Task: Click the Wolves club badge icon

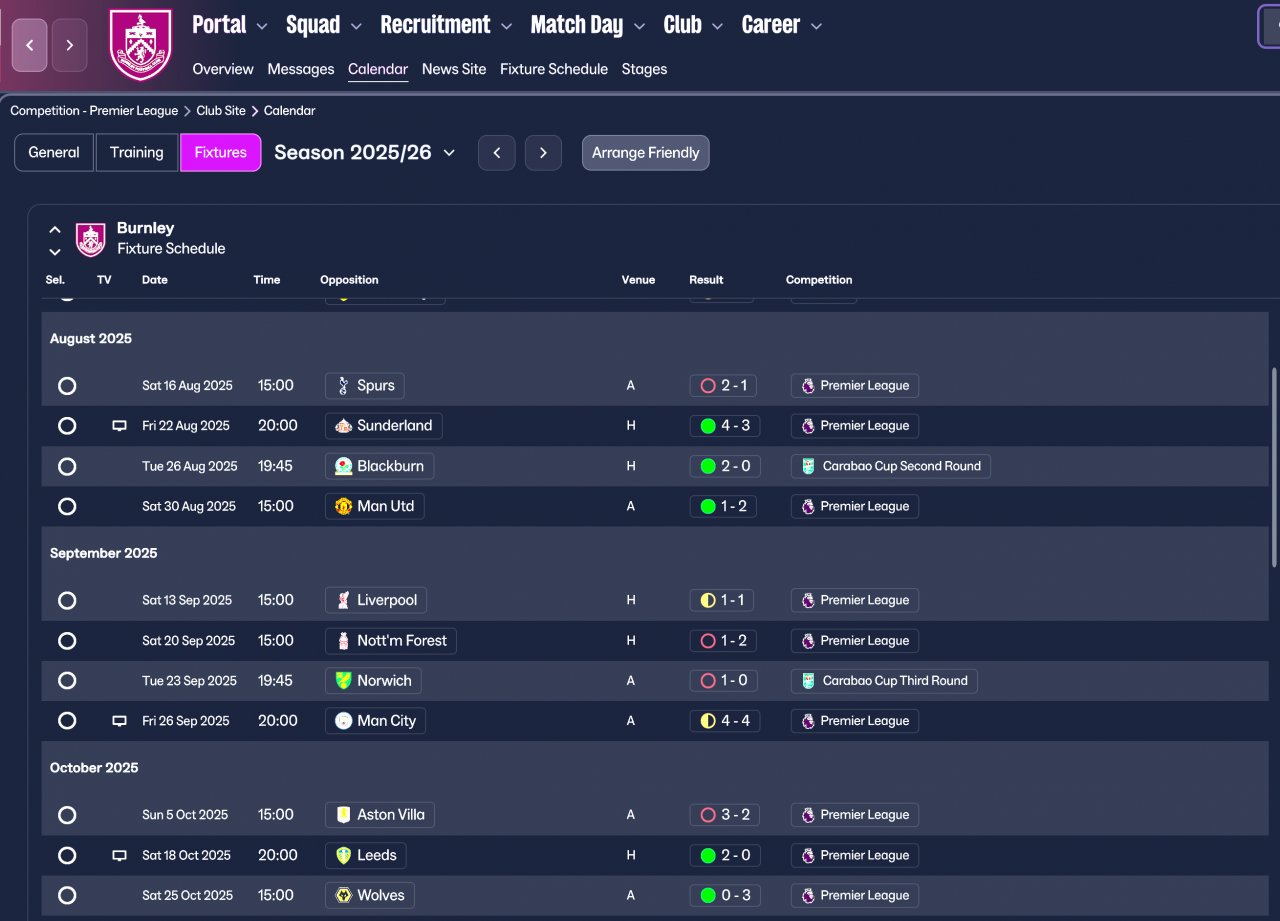Action: point(343,895)
